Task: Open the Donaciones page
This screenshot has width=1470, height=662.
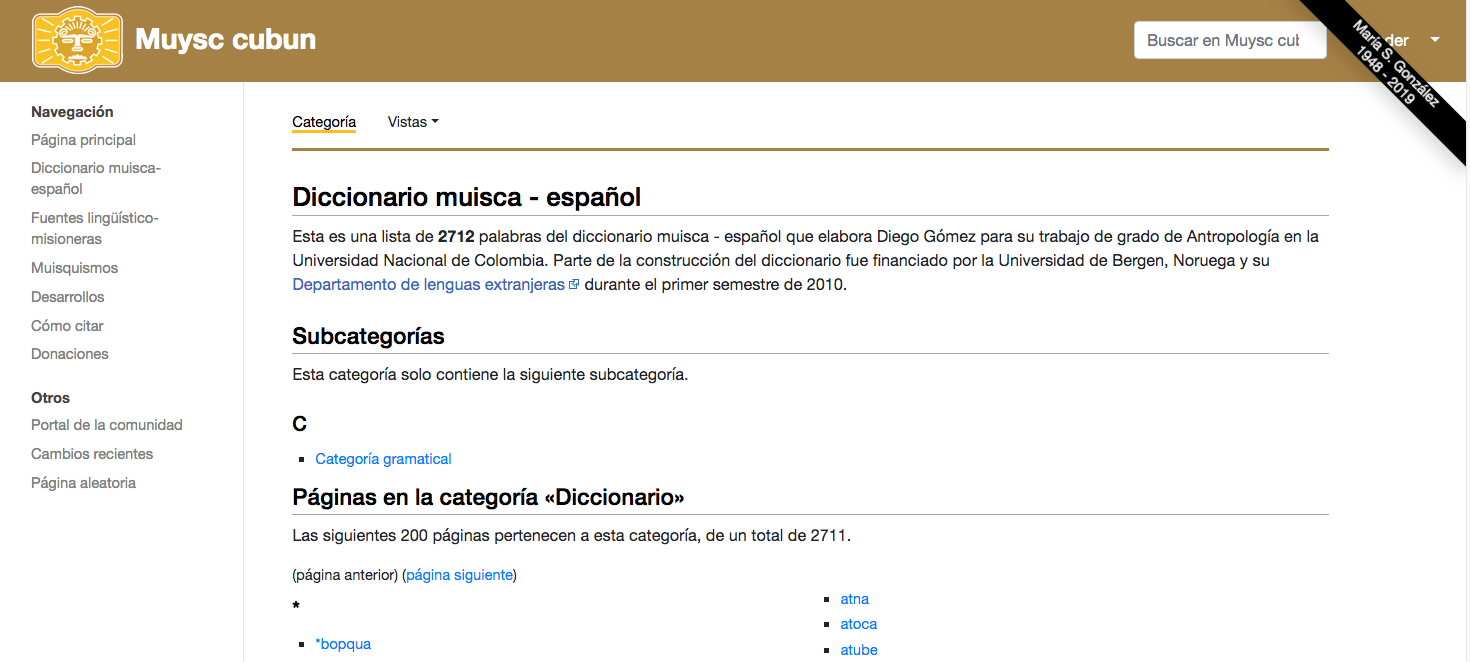Action: coord(69,354)
